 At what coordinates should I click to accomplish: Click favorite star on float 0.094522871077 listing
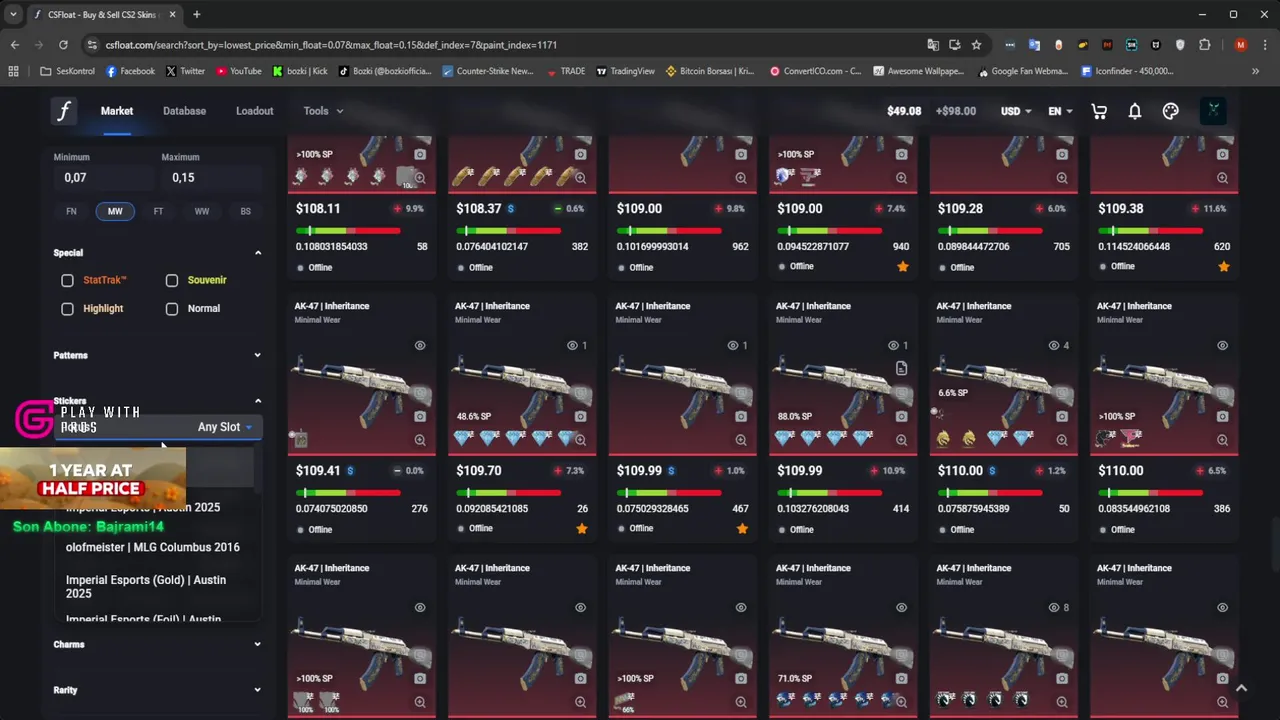pos(903,267)
